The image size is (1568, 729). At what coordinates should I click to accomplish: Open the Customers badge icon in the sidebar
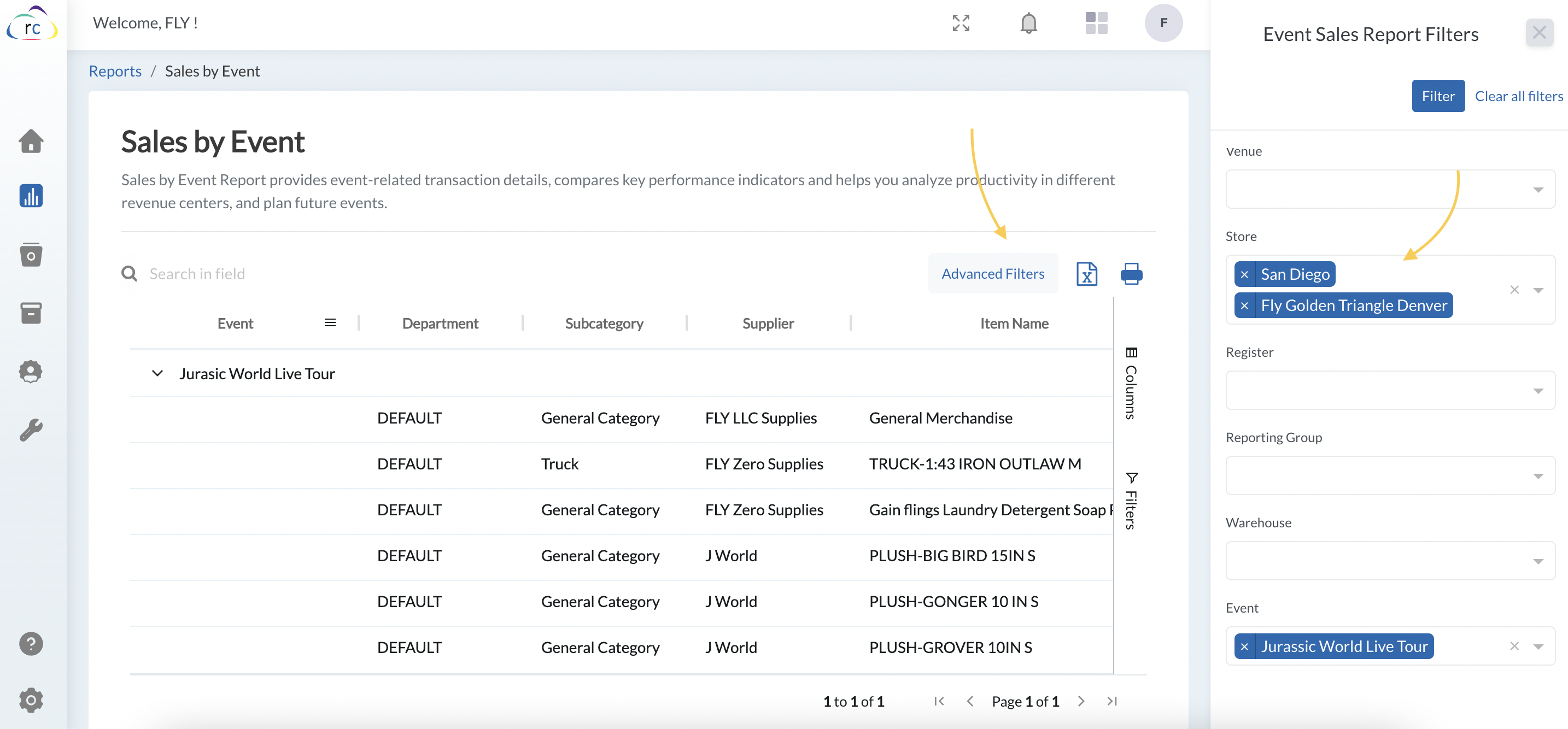pyautogui.click(x=31, y=371)
